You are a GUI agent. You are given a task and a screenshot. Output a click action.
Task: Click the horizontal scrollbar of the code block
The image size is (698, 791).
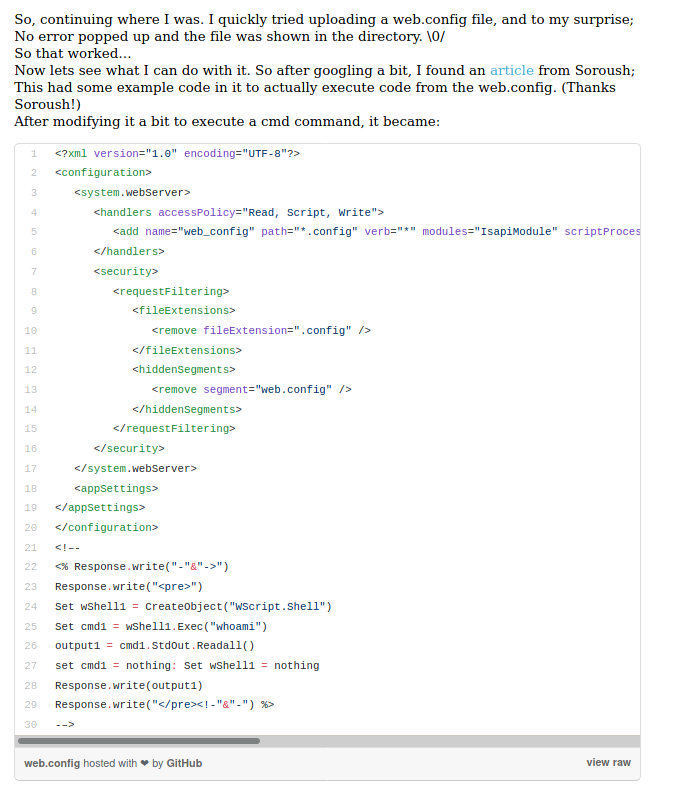coord(139,741)
